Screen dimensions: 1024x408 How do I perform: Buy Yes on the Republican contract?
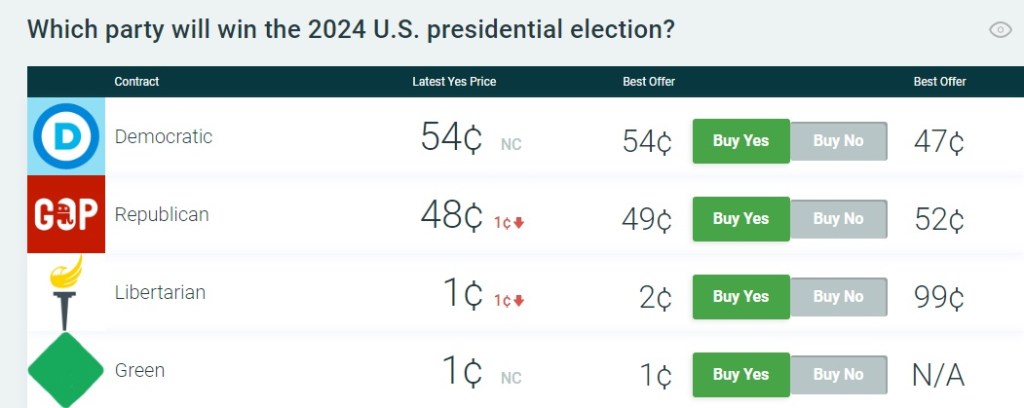(x=741, y=219)
